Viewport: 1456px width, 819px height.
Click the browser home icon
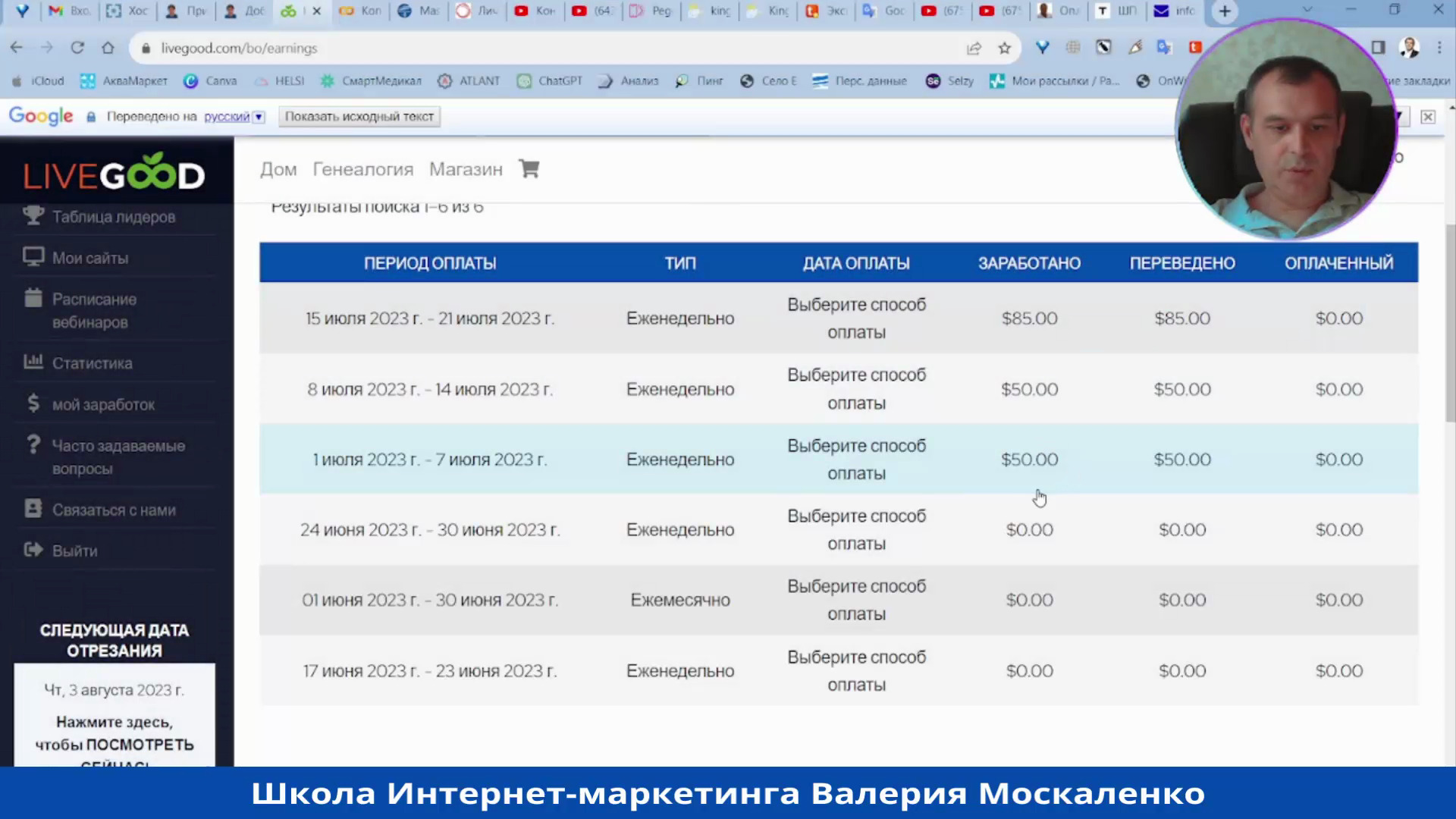pos(108,48)
